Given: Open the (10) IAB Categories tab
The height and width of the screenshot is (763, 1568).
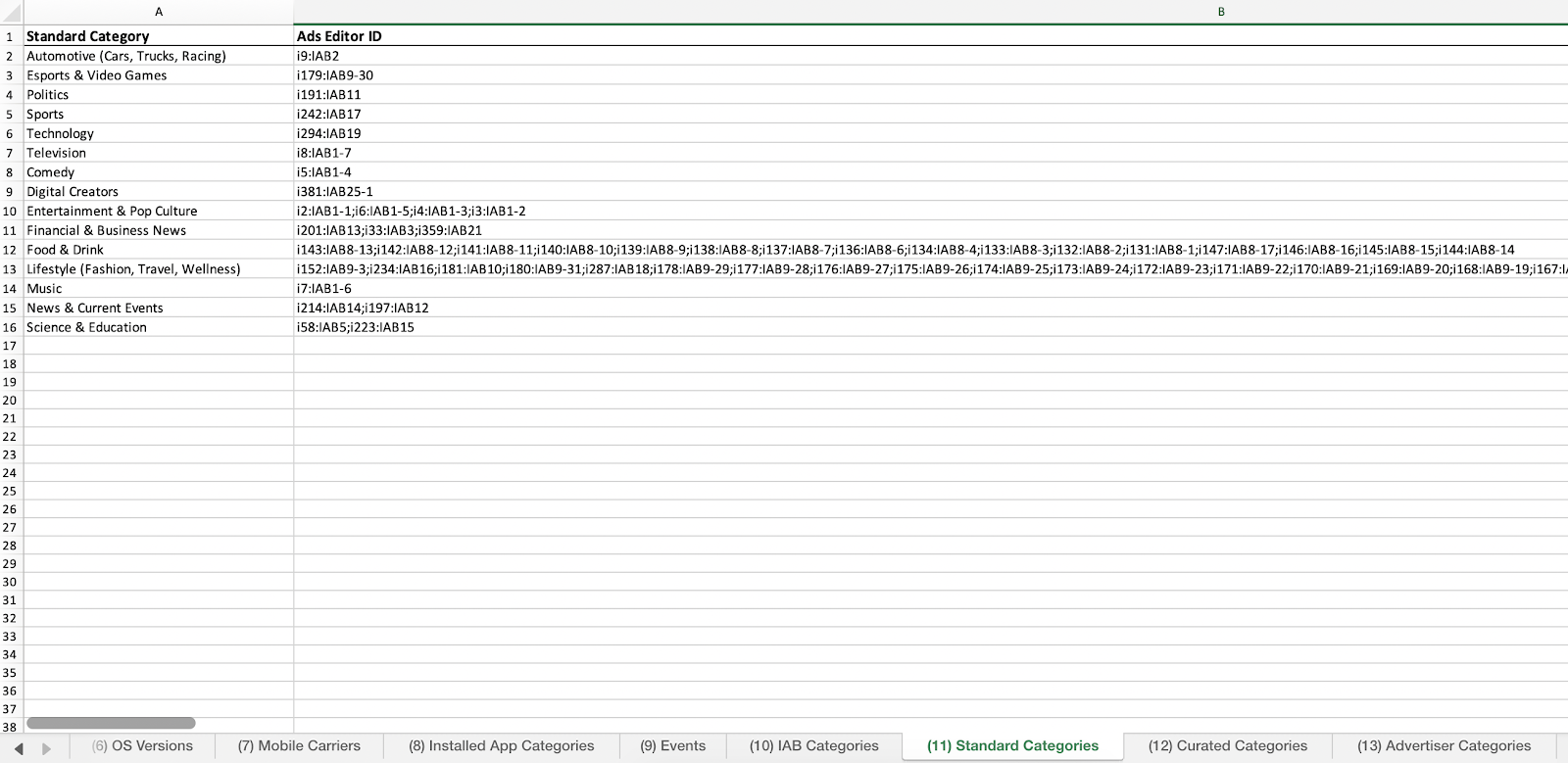Looking at the screenshot, I should 813,746.
